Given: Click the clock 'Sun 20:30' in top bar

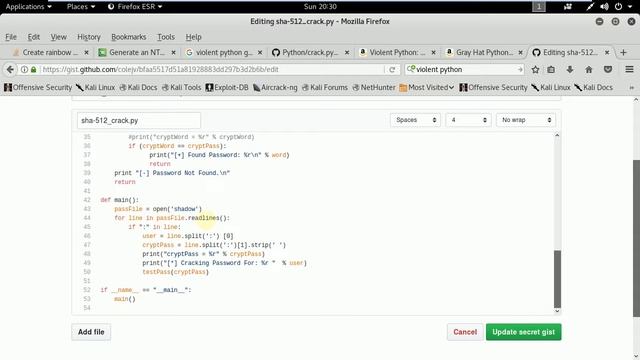Looking at the screenshot, I should tap(320, 7).
